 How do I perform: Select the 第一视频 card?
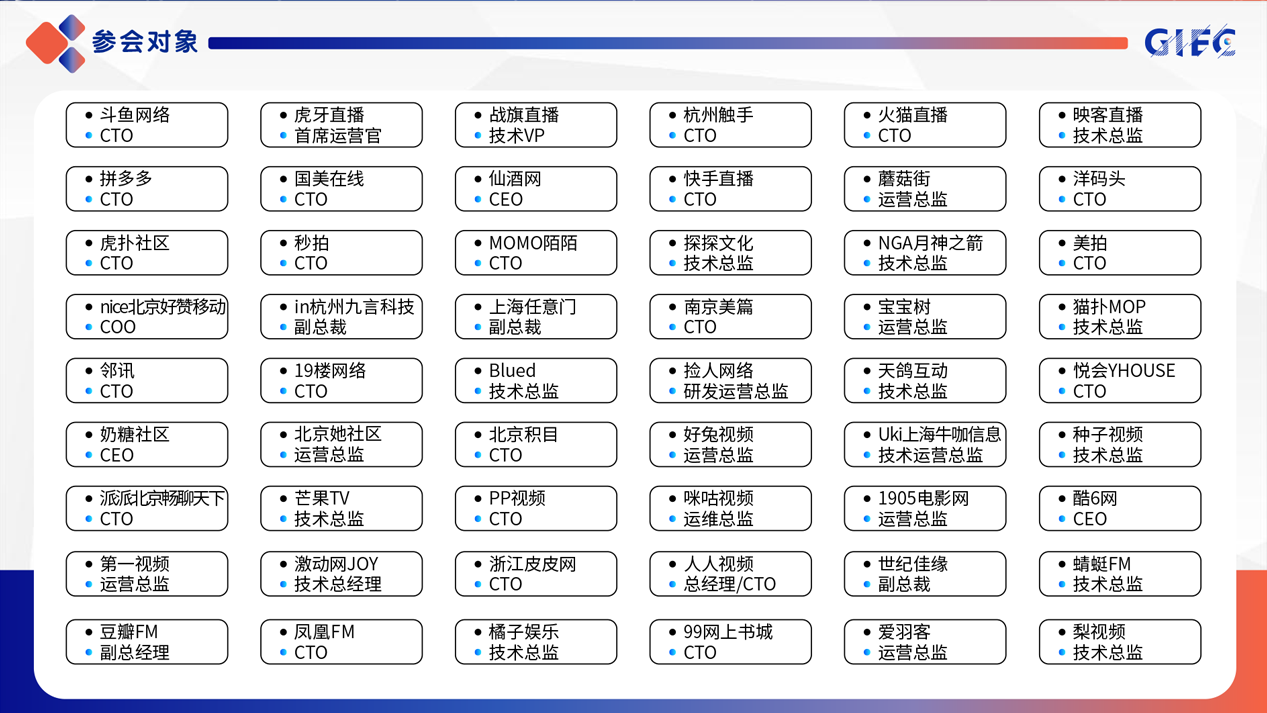(x=147, y=574)
